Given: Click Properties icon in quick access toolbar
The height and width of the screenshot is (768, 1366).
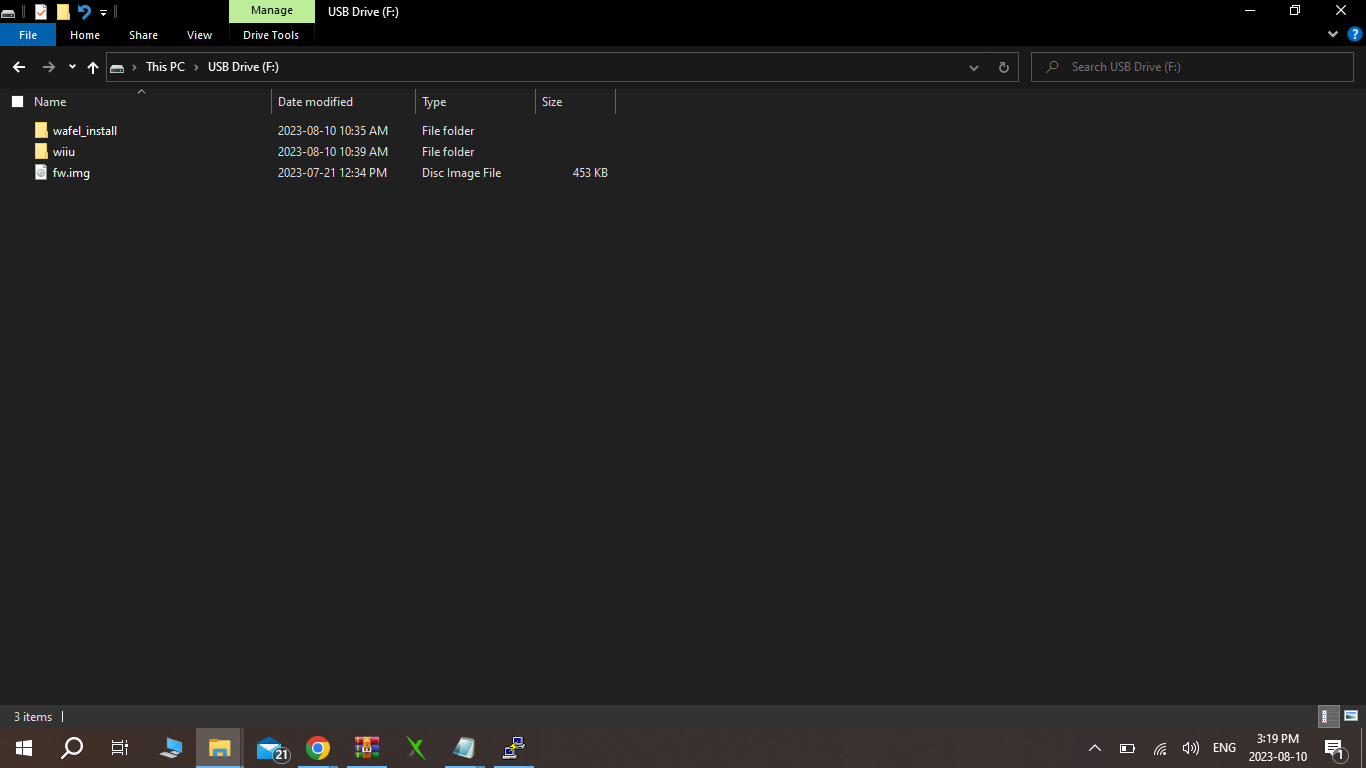Looking at the screenshot, I should 41,12.
